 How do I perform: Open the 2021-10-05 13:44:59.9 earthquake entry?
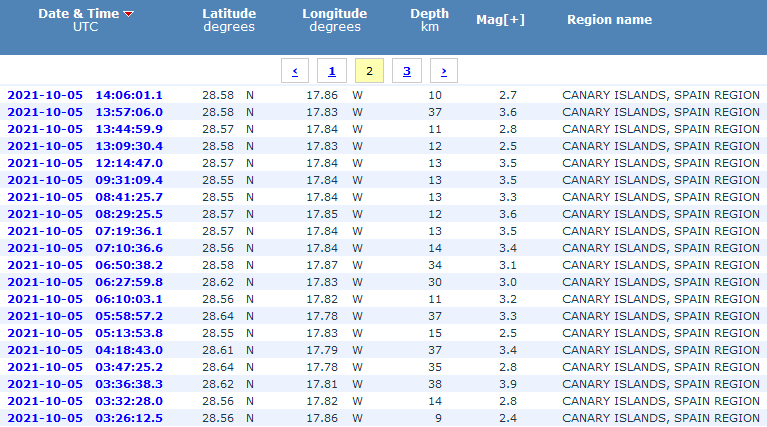pos(85,129)
